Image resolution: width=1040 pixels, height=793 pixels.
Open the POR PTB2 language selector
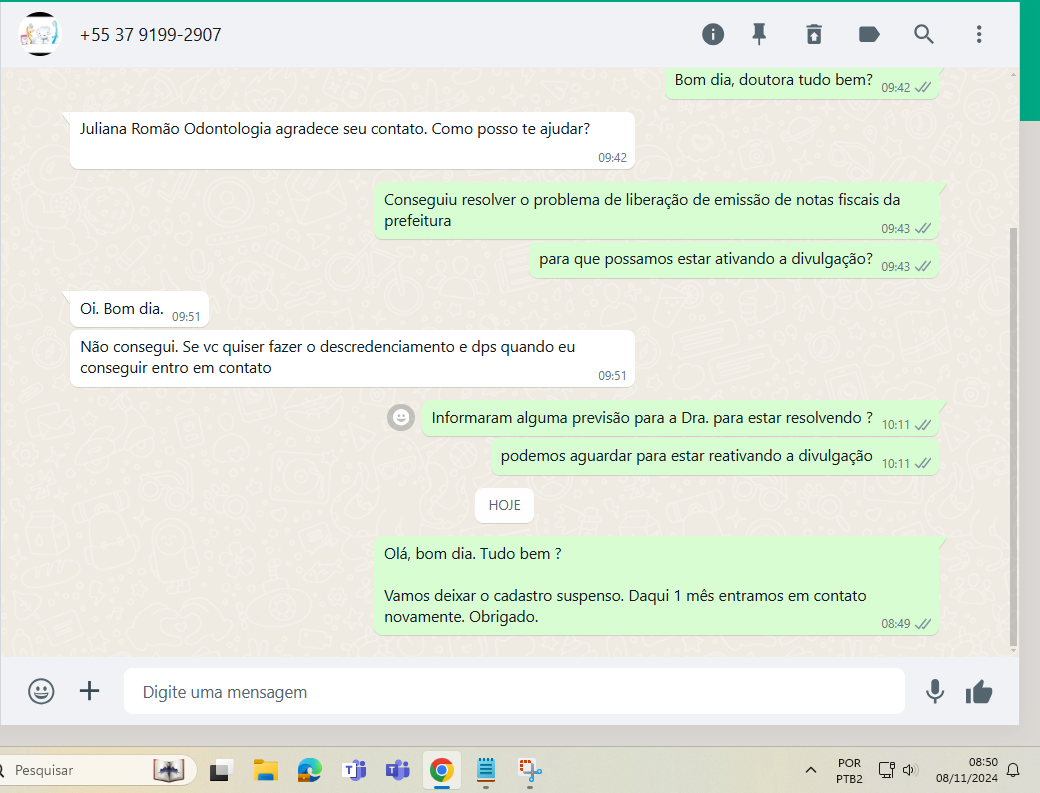(x=848, y=770)
